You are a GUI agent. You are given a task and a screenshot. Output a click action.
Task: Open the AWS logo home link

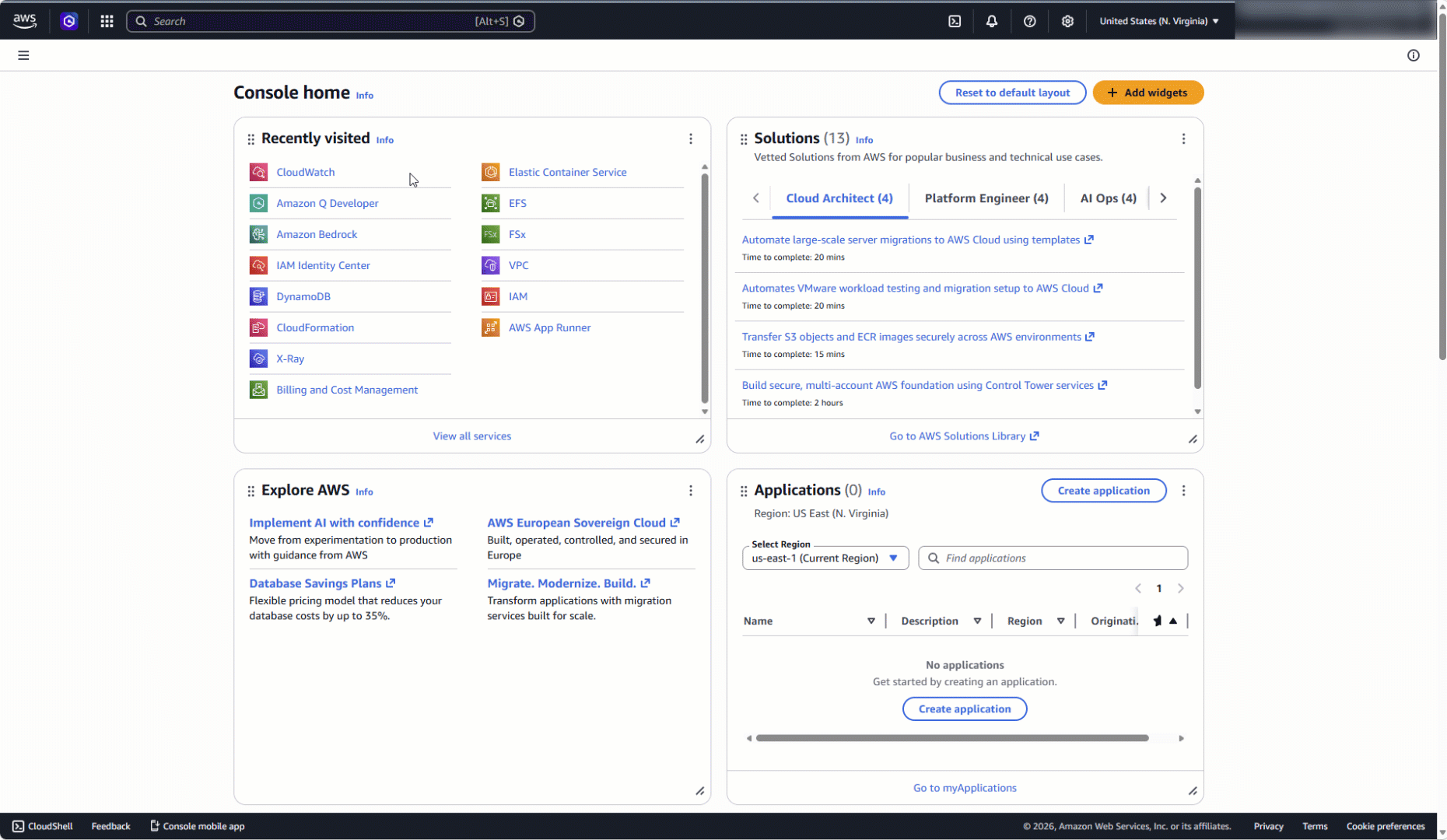tap(25, 21)
